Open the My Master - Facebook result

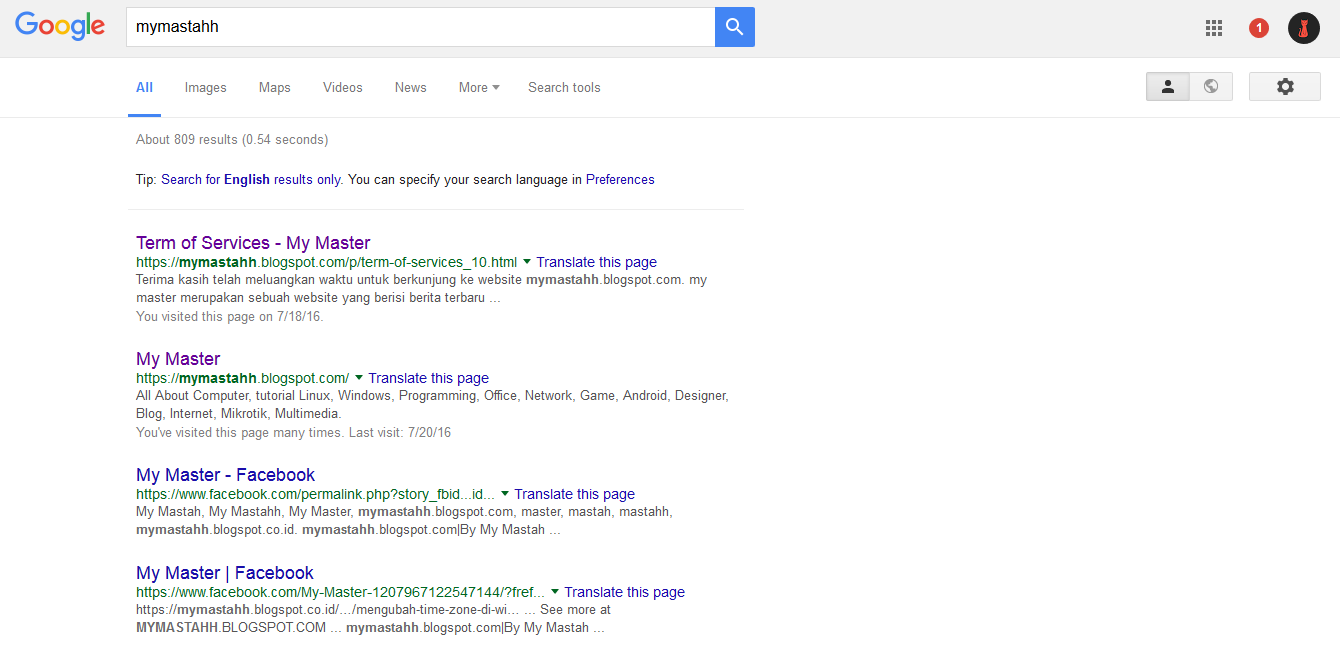pyautogui.click(x=226, y=475)
